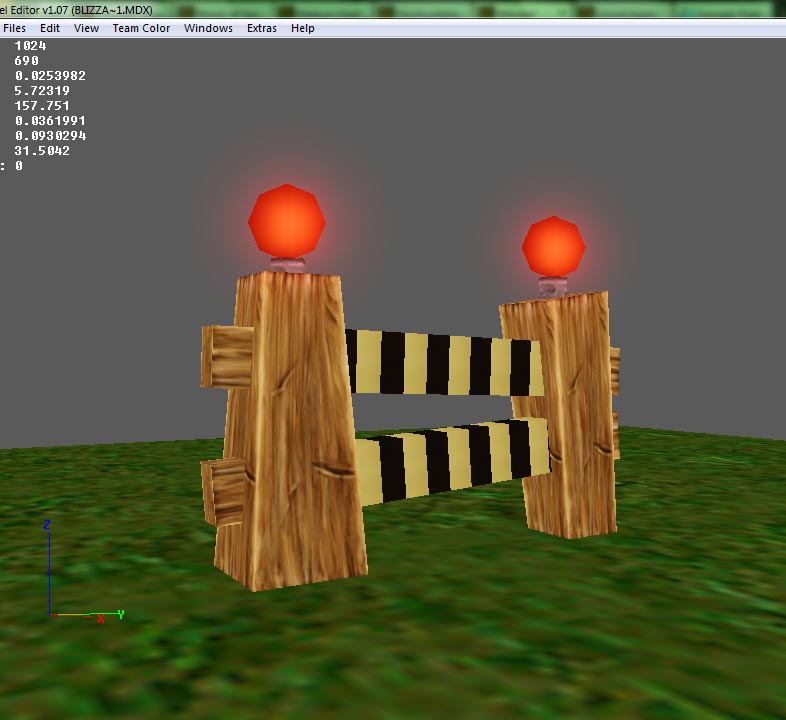Viewport: 786px width, 720px height.
Task: Click the upper wooden peg on left post
Action: tap(227, 356)
